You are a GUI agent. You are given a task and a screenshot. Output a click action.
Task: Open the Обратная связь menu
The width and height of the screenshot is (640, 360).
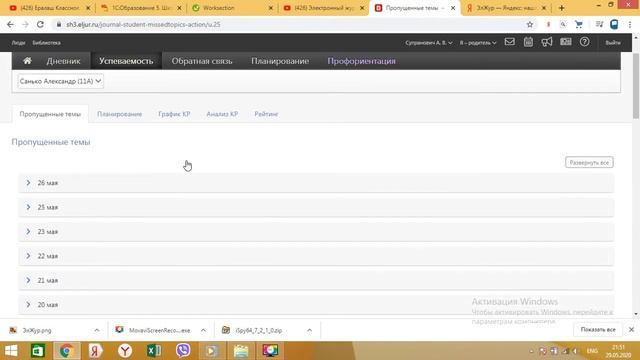tap(202, 61)
